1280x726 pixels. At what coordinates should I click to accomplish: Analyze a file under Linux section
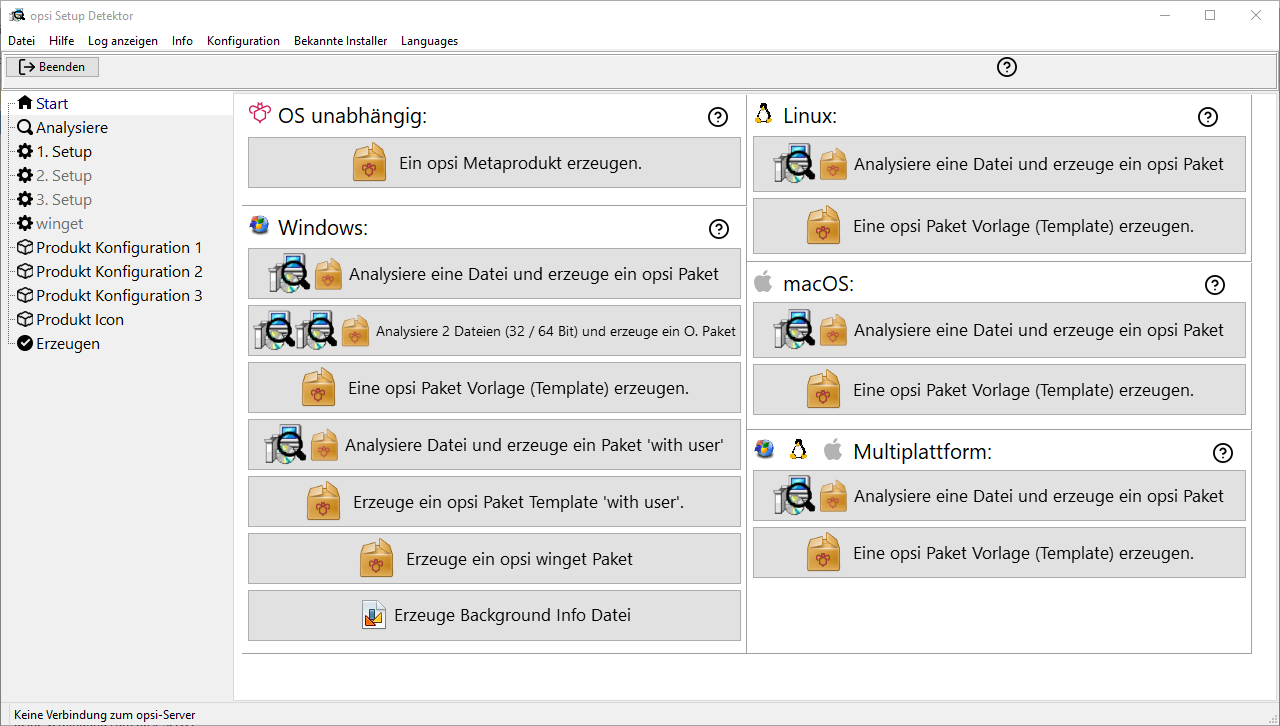(x=999, y=164)
